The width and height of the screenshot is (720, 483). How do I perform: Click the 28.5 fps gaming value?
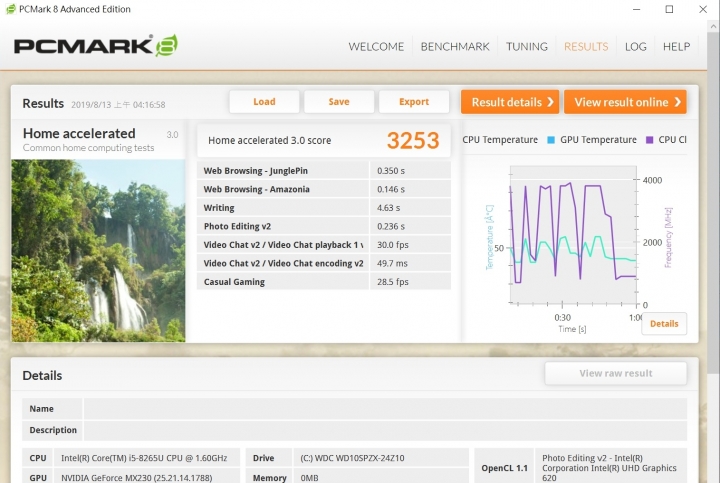point(393,281)
